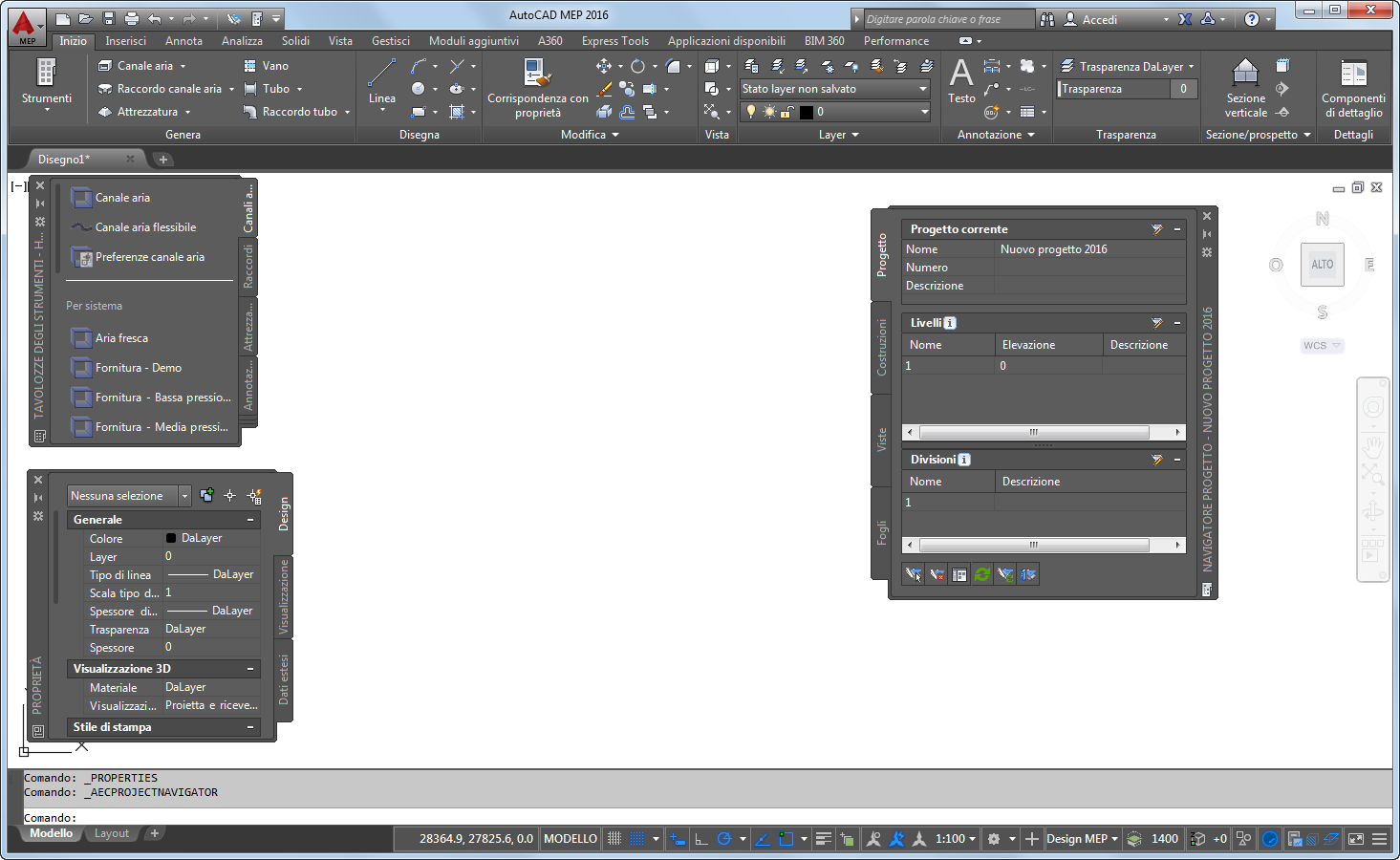Viewport: 1400px width, 860px height.
Task: Select the Move tool in Modifica panel
Action: (604, 66)
